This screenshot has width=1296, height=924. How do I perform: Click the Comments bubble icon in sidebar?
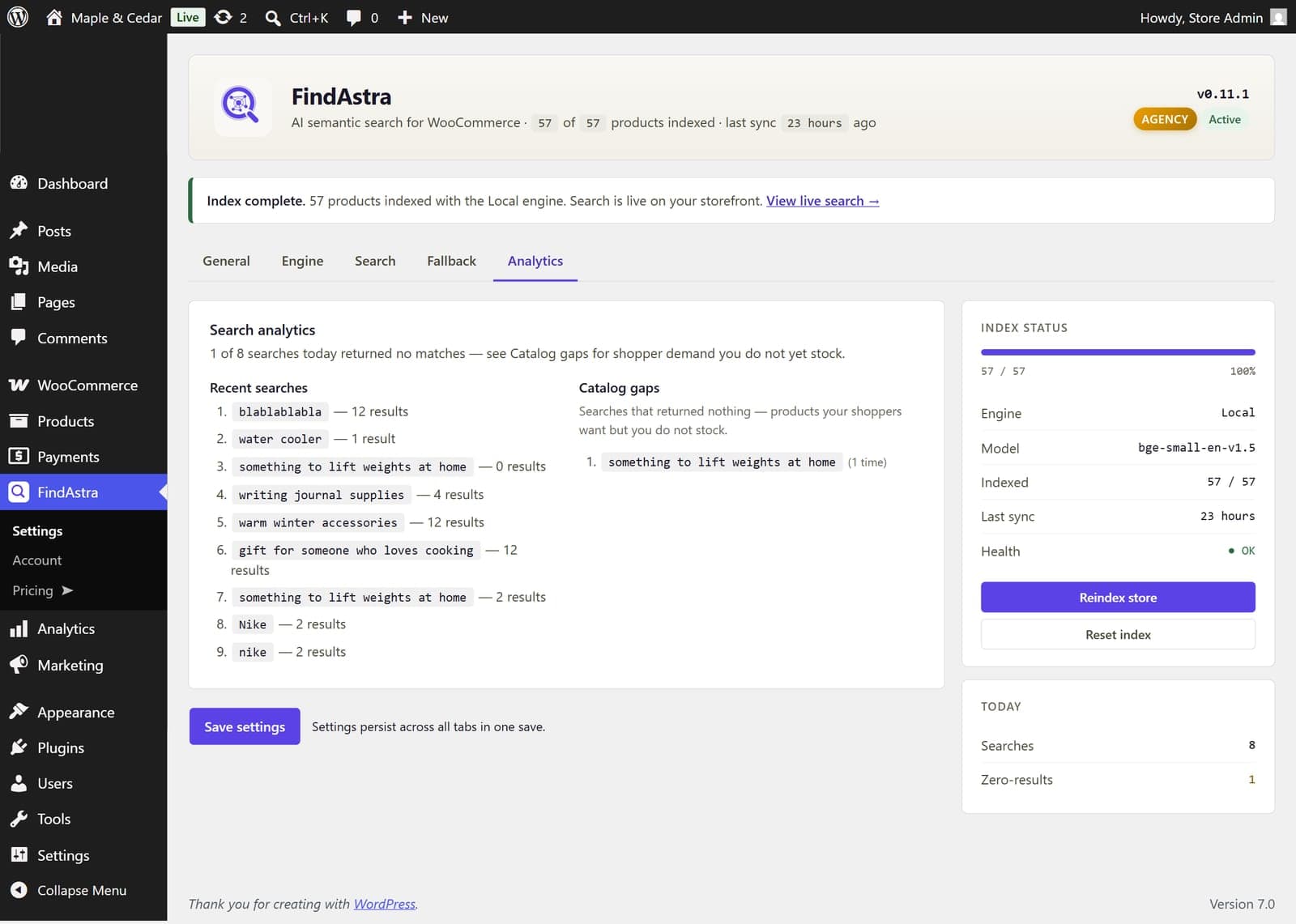[19, 337]
